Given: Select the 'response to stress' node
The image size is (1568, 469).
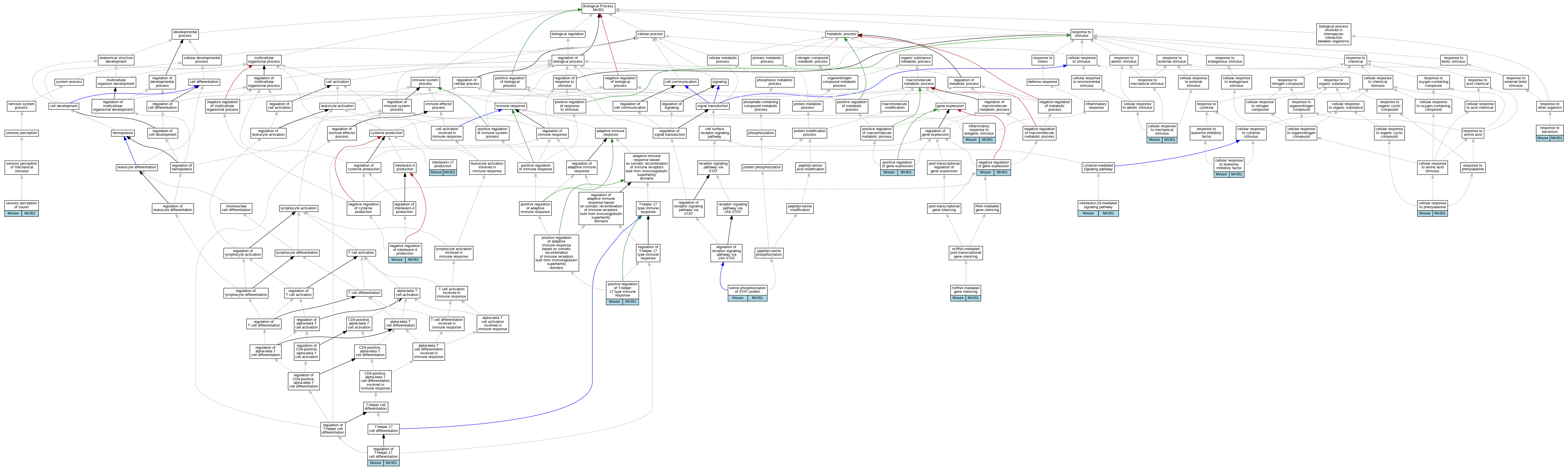Looking at the screenshot, I should point(1043,60).
